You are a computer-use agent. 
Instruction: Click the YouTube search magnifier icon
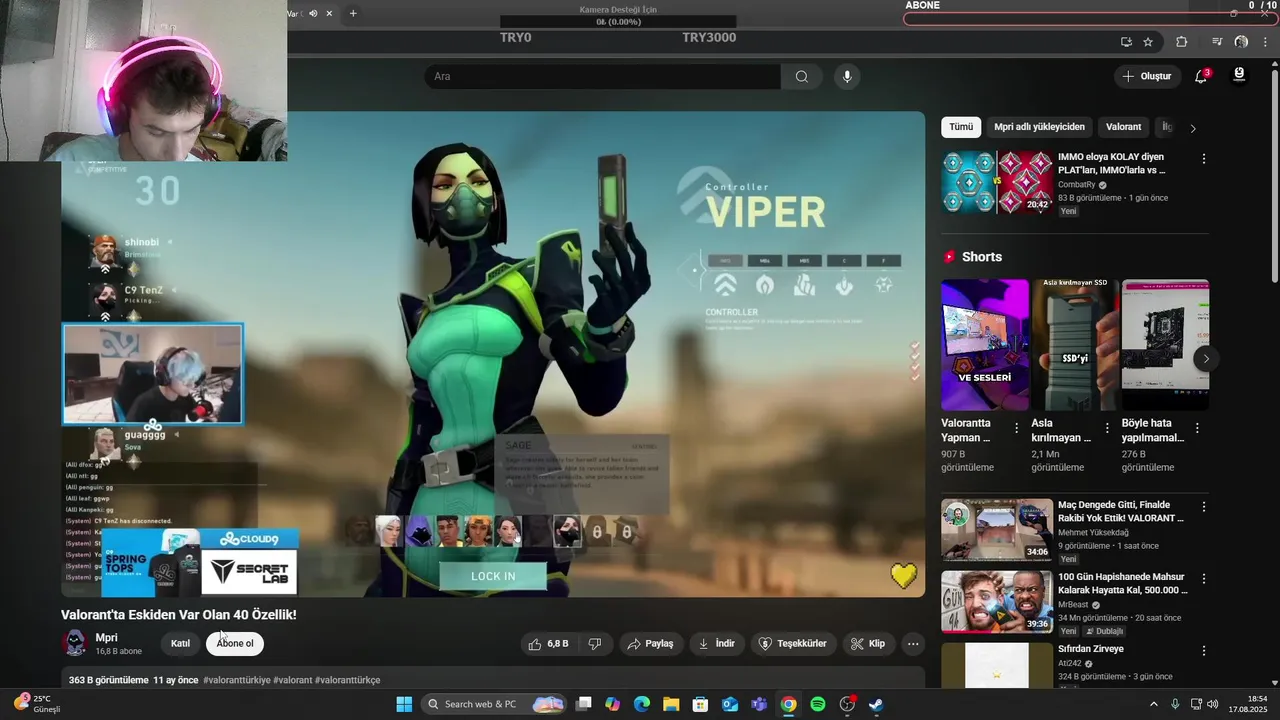(801, 76)
